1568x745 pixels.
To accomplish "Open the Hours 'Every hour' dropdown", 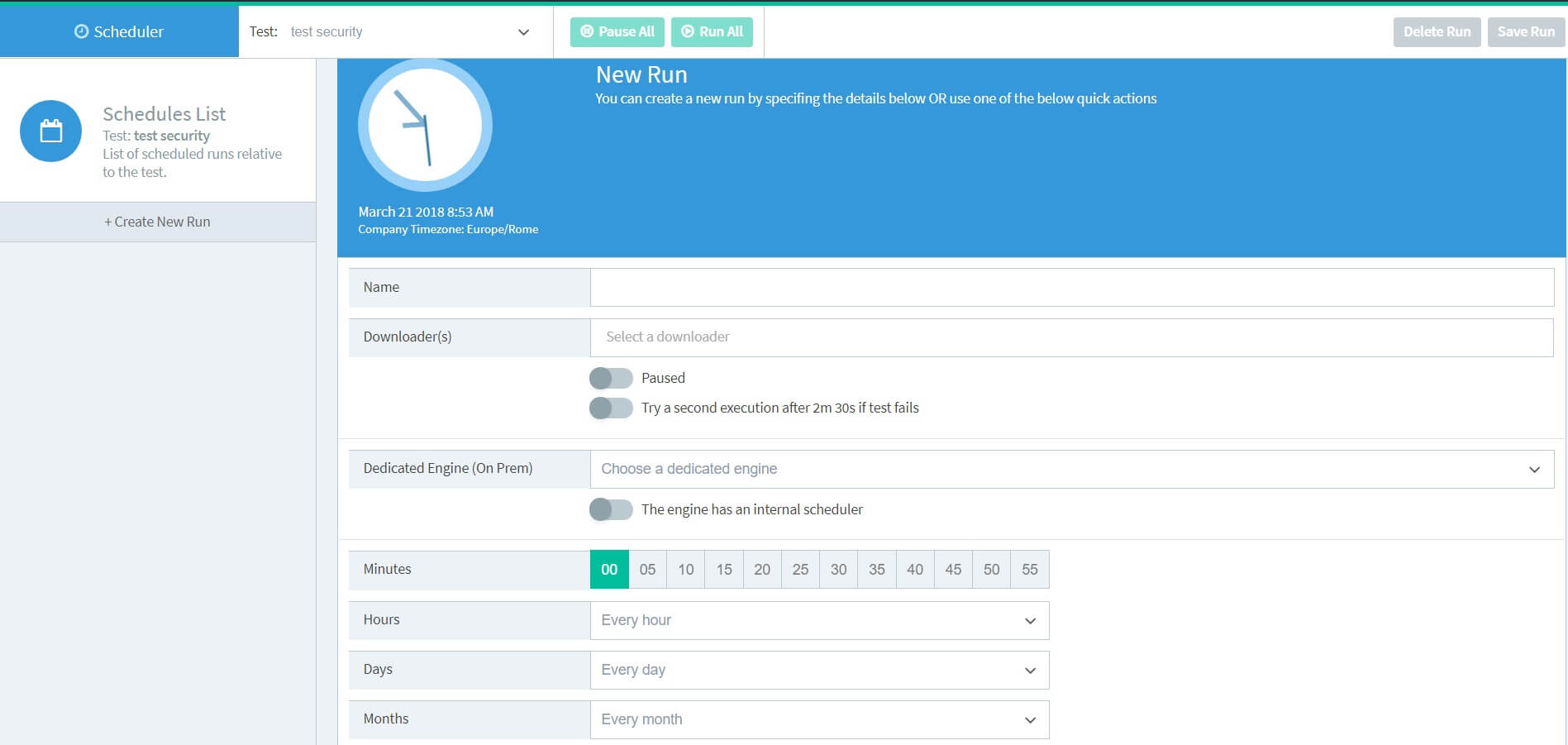I will coord(819,620).
